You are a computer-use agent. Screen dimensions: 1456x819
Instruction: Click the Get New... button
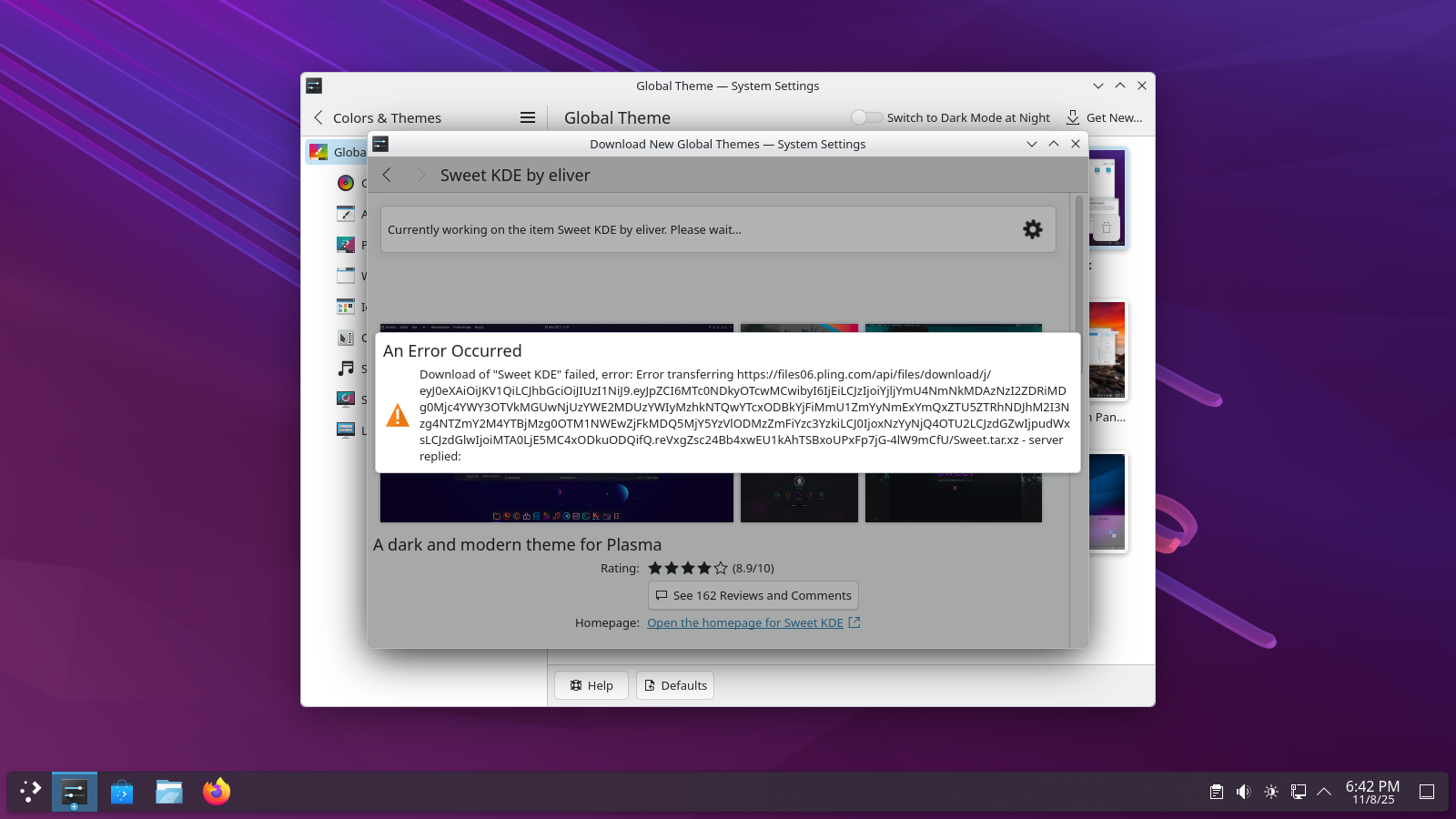point(1104,117)
